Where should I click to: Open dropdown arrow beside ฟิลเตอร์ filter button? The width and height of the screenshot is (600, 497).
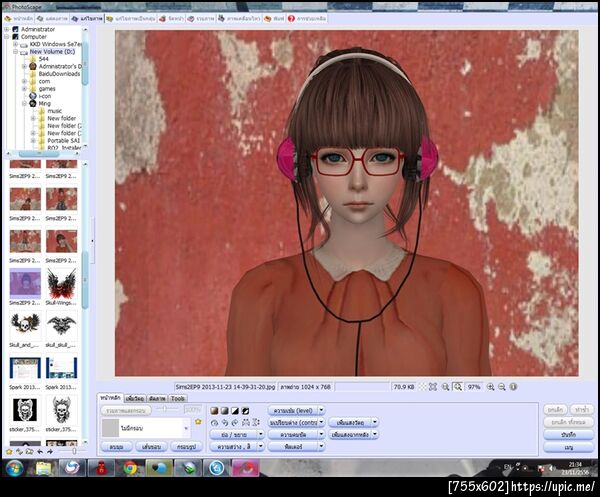(x=321, y=446)
